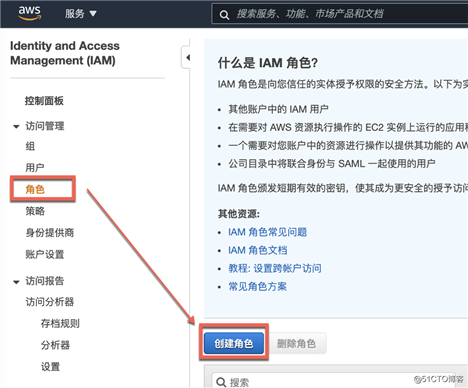Image resolution: width=468 pixels, height=388 pixels.
Task: Collapse the IAM sidebar with arrow handle
Action: pos(186,58)
